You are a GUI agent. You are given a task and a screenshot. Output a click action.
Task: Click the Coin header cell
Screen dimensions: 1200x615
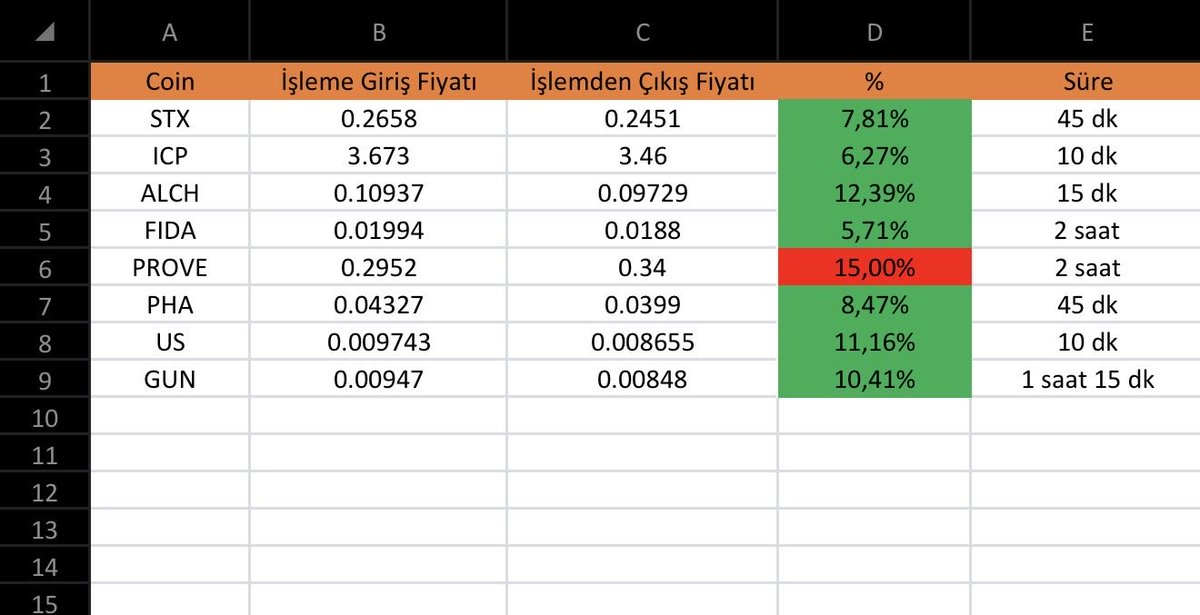[170, 82]
